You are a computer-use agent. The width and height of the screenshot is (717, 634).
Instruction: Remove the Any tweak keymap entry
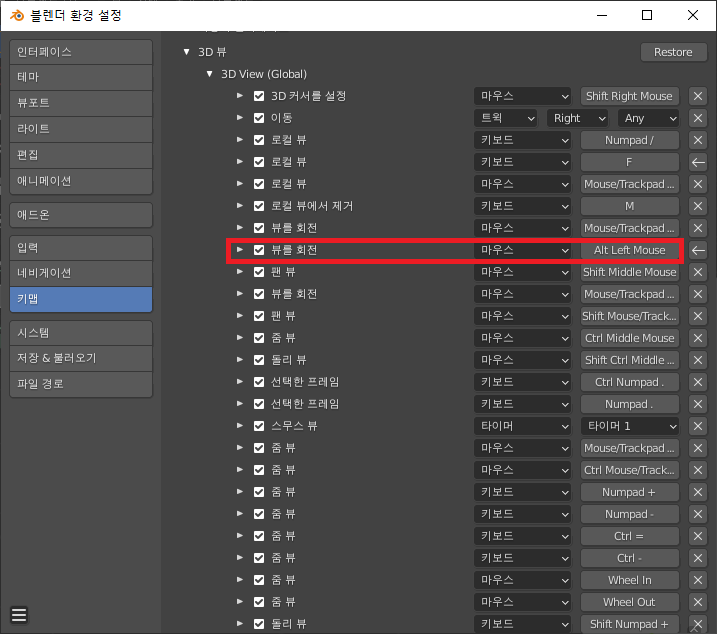[x=698, y=118]
